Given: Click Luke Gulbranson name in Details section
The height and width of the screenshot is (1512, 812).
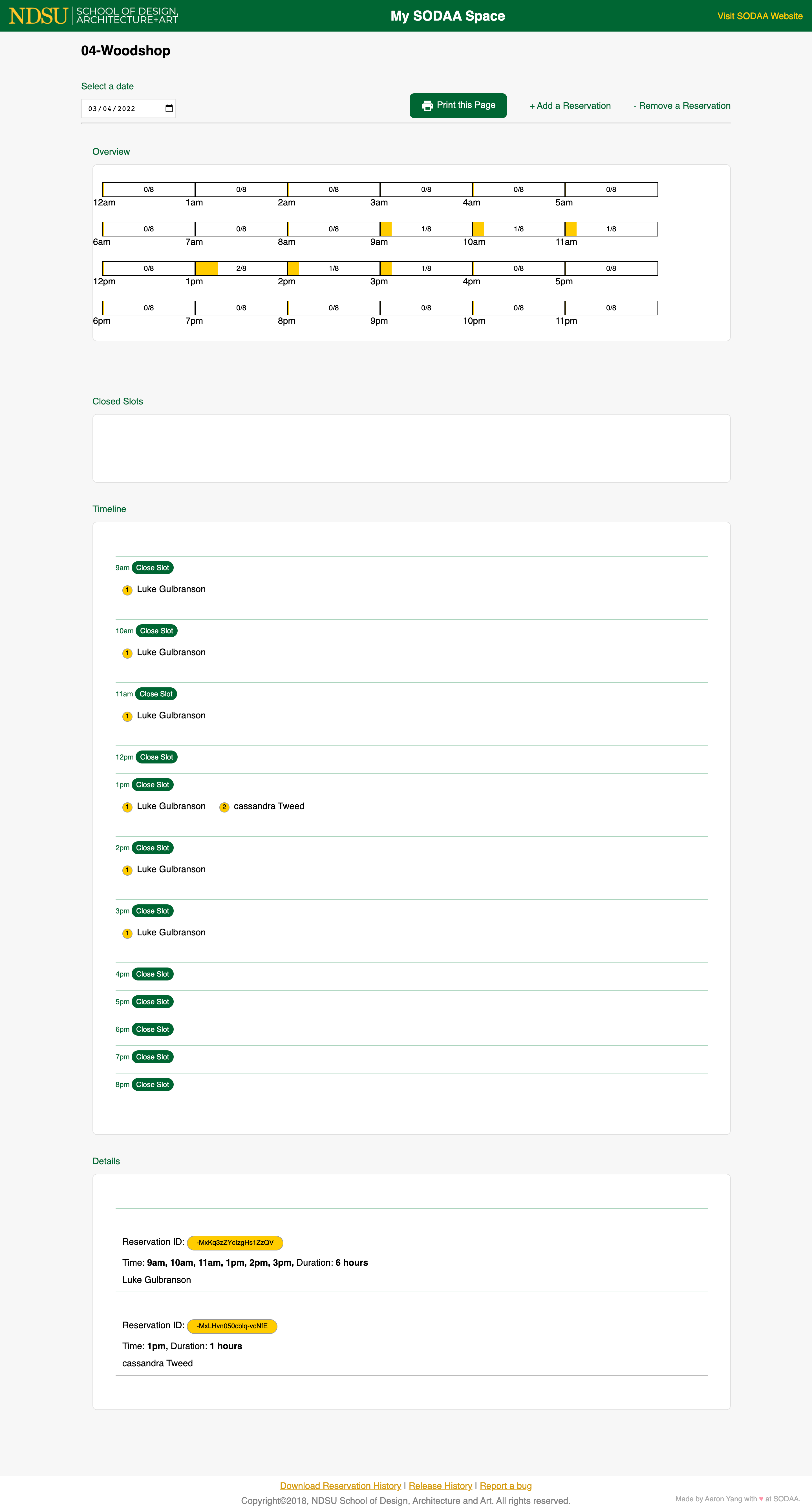Looking at the screenshot, I should (157, 1279).
